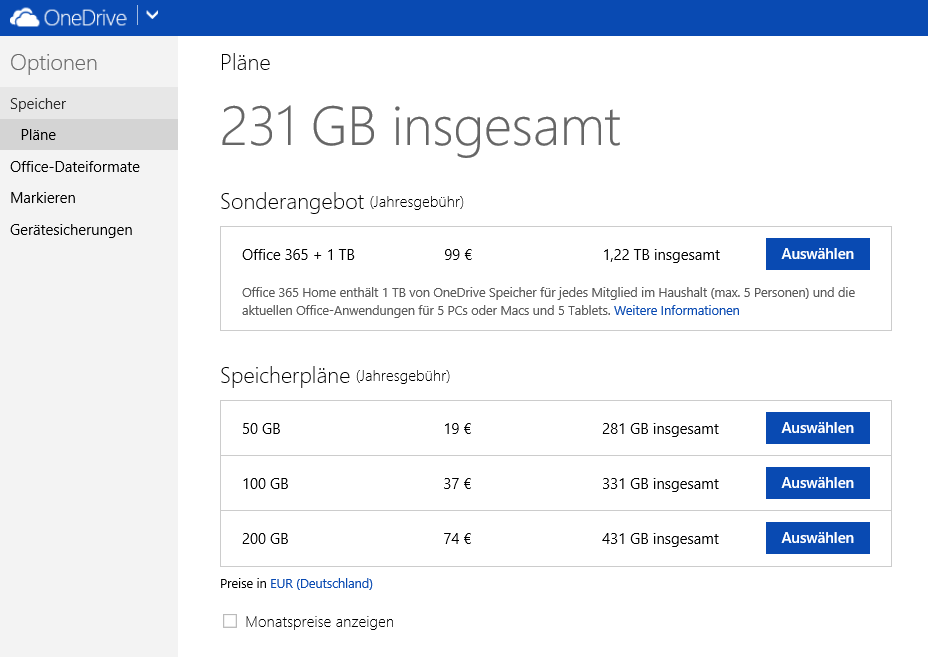Open the Weitere Informationen link

676,311
